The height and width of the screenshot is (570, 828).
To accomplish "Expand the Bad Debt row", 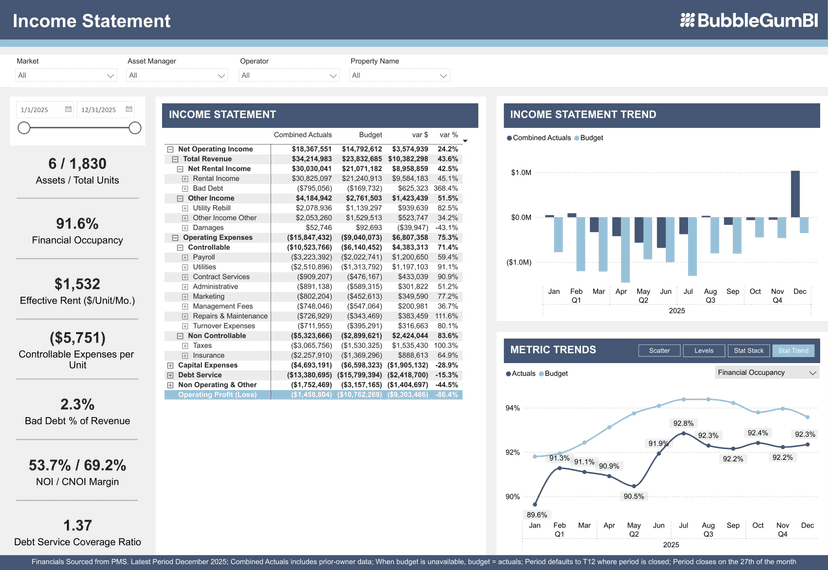I will (x=185, y=189).
